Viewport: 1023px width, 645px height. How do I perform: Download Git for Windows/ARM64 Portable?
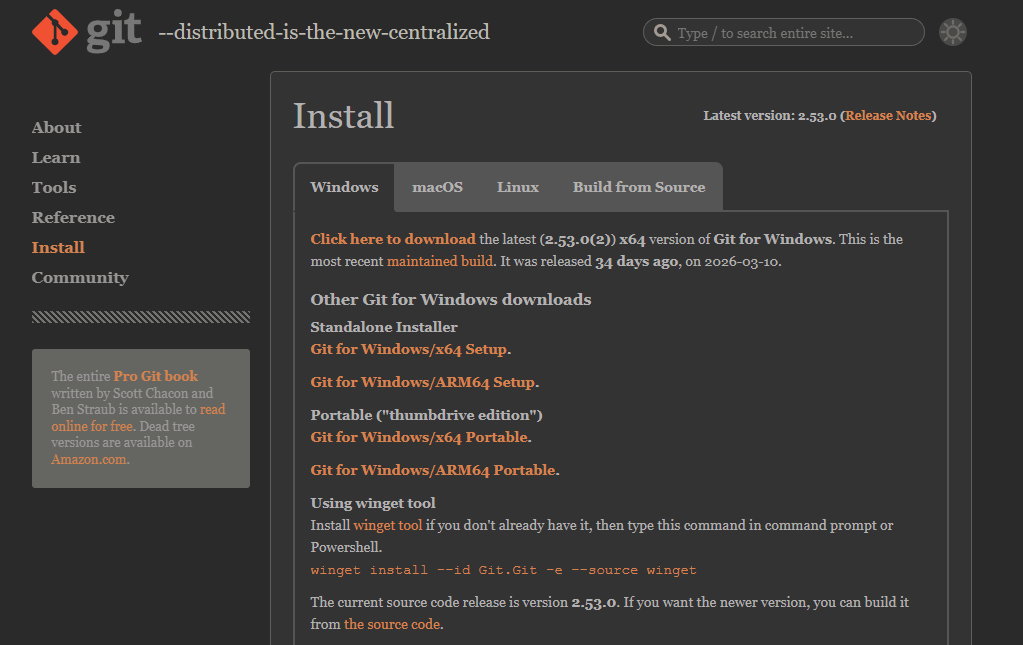click(433, 470)
